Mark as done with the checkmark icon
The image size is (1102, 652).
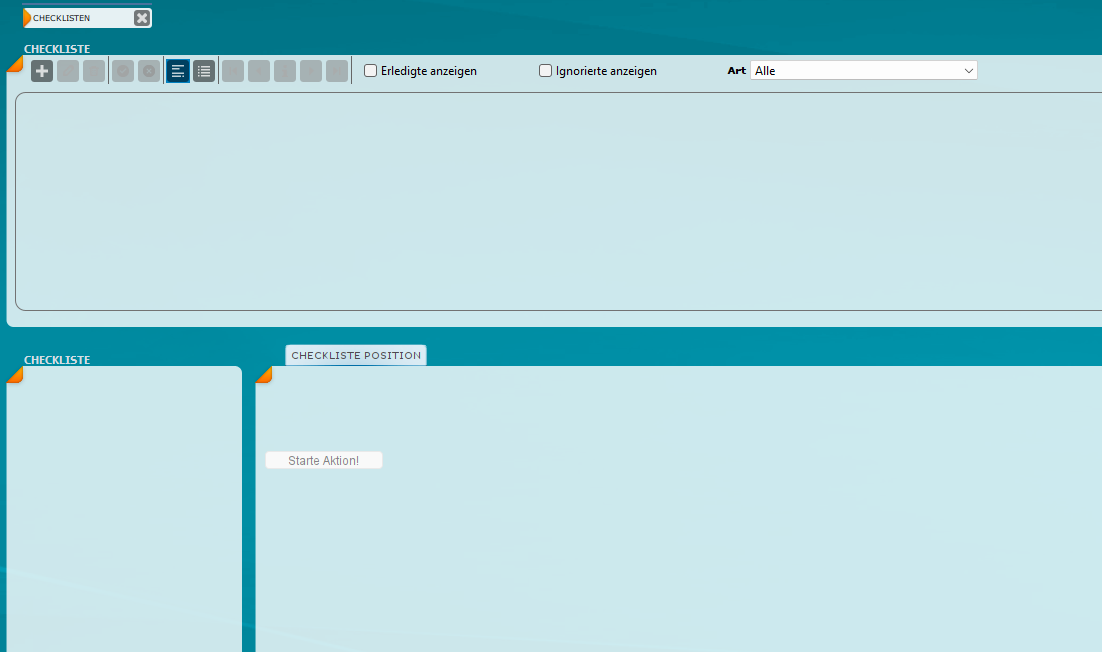[123, 71]
